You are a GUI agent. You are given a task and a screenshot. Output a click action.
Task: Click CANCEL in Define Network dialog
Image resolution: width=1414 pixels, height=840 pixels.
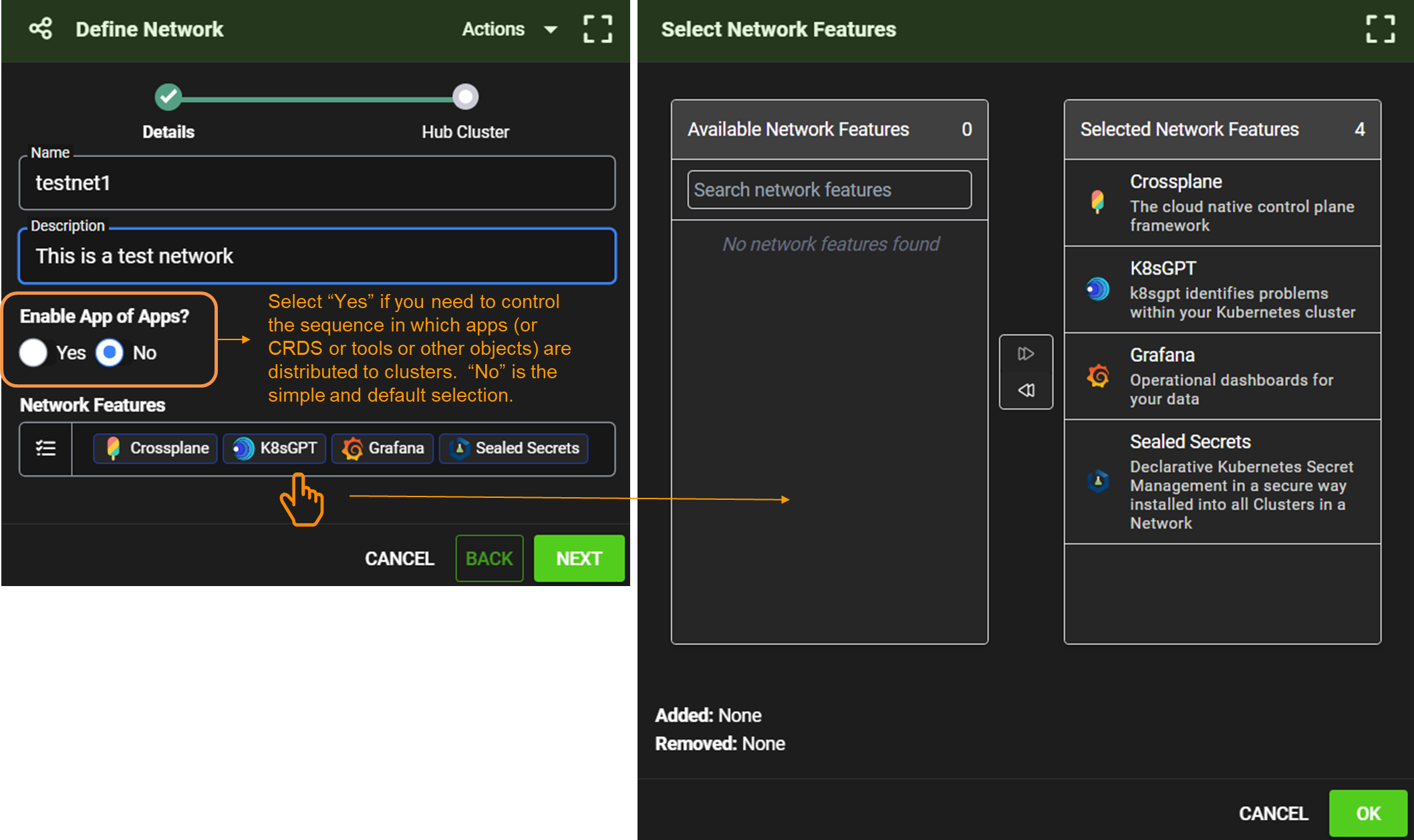point(400,559)
